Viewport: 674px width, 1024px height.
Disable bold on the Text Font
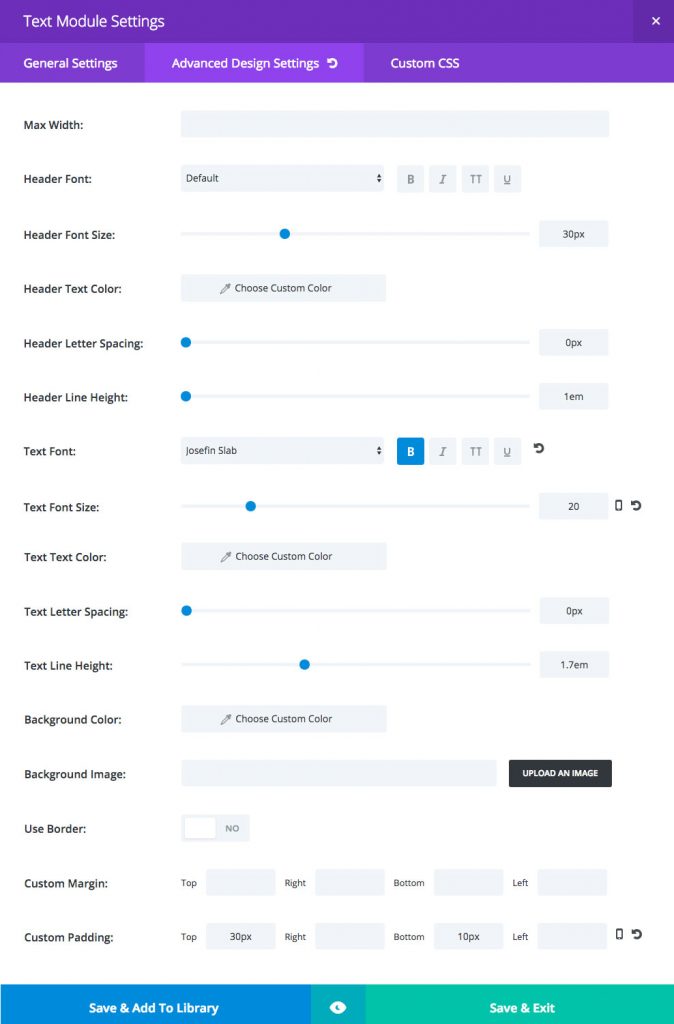[x=410, y=451]
